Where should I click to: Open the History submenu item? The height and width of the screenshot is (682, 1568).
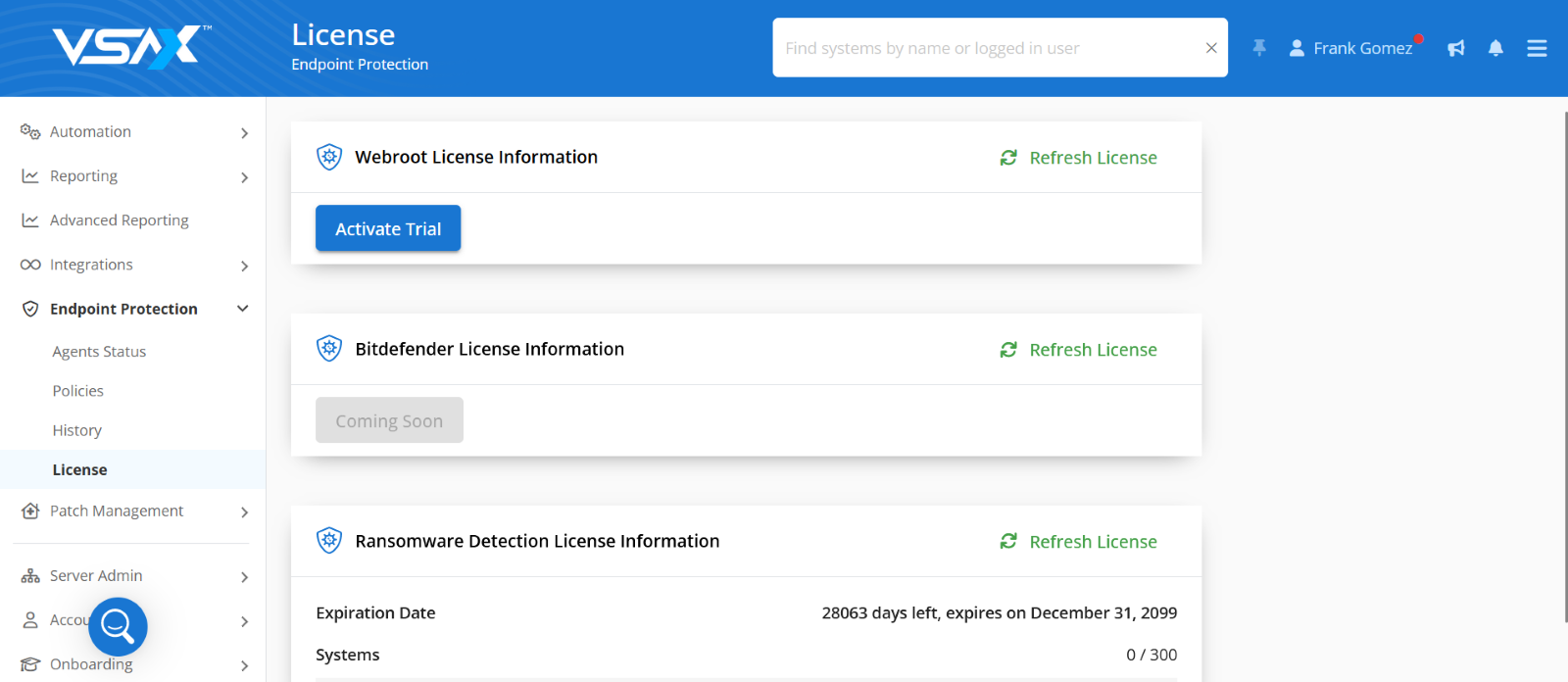77,430
